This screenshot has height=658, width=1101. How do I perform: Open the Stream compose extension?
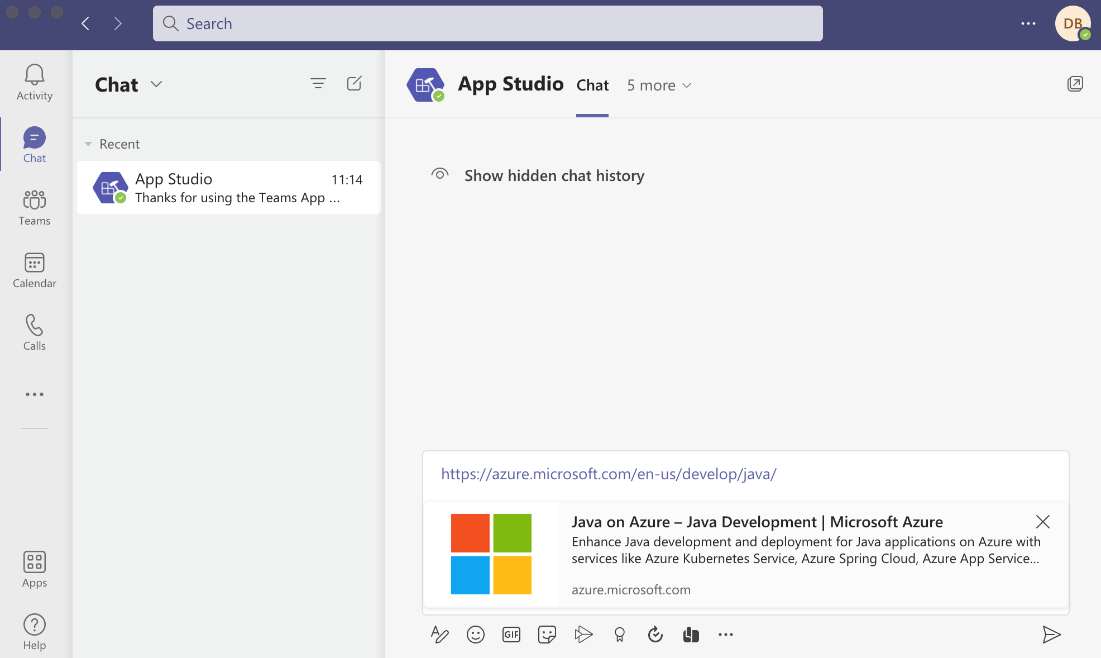[x=583, y=635]
